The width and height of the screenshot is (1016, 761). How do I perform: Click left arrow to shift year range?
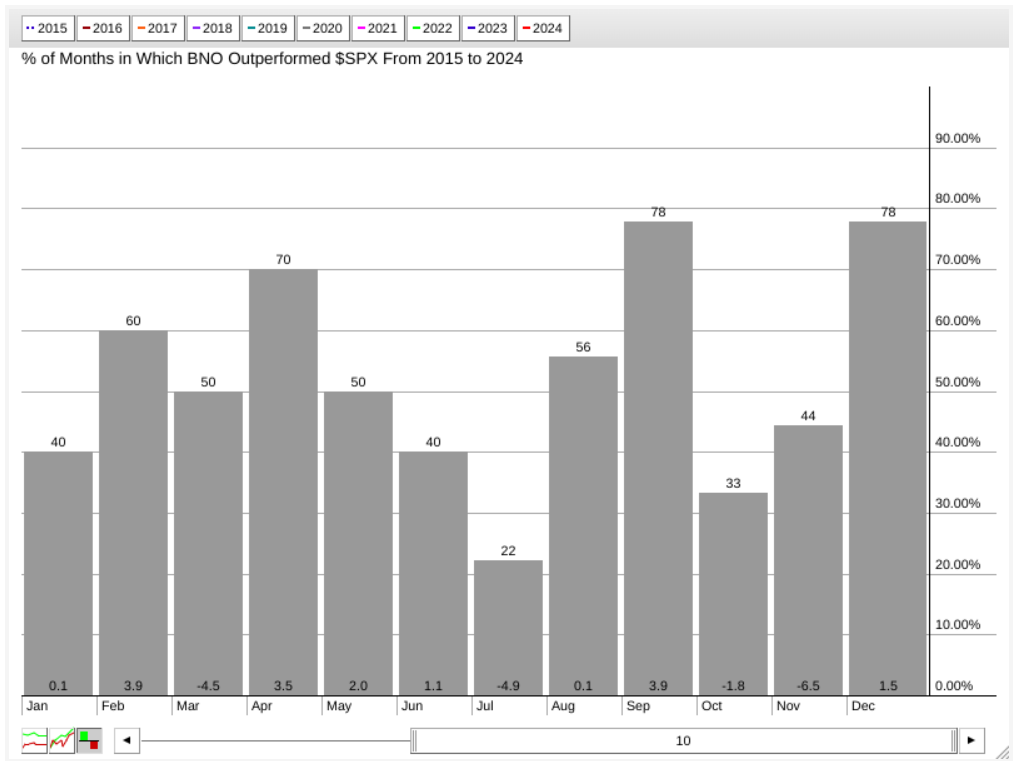point(126,741)
